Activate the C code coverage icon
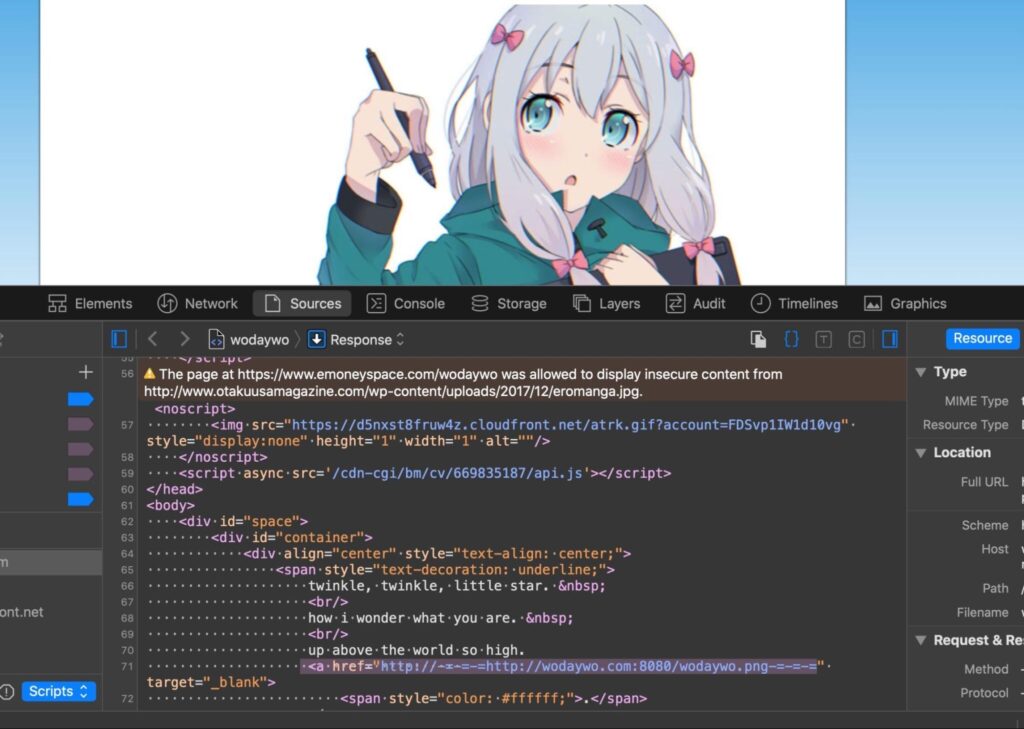This screenshot has height=729, width=1024. 856,339
